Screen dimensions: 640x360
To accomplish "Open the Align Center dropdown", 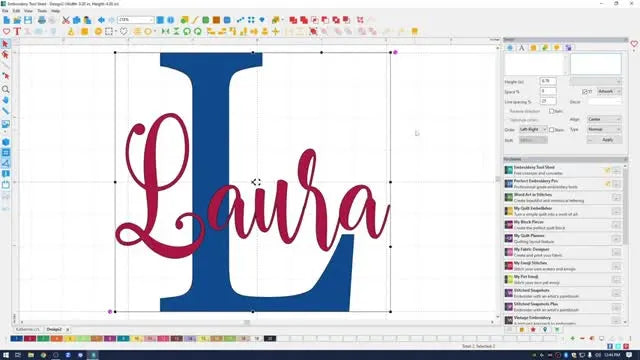I will 604,119.
